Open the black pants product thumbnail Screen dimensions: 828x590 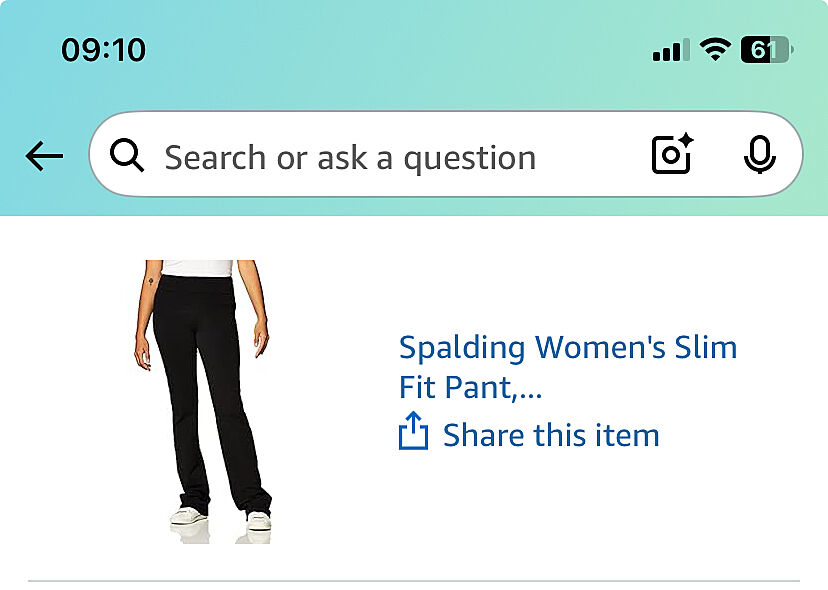pyautogui.click(x=203, y=398)
